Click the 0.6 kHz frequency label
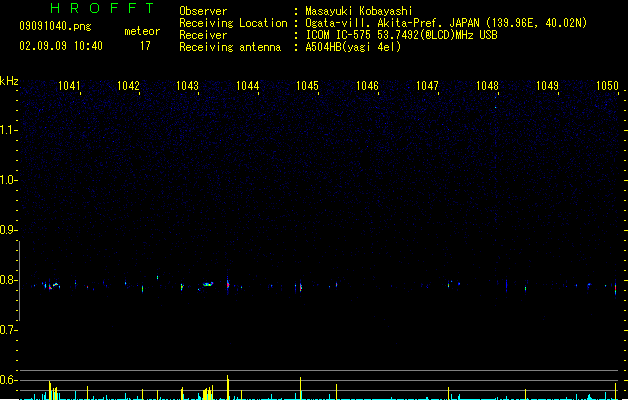Screen dimensions: 629x400 7,380
